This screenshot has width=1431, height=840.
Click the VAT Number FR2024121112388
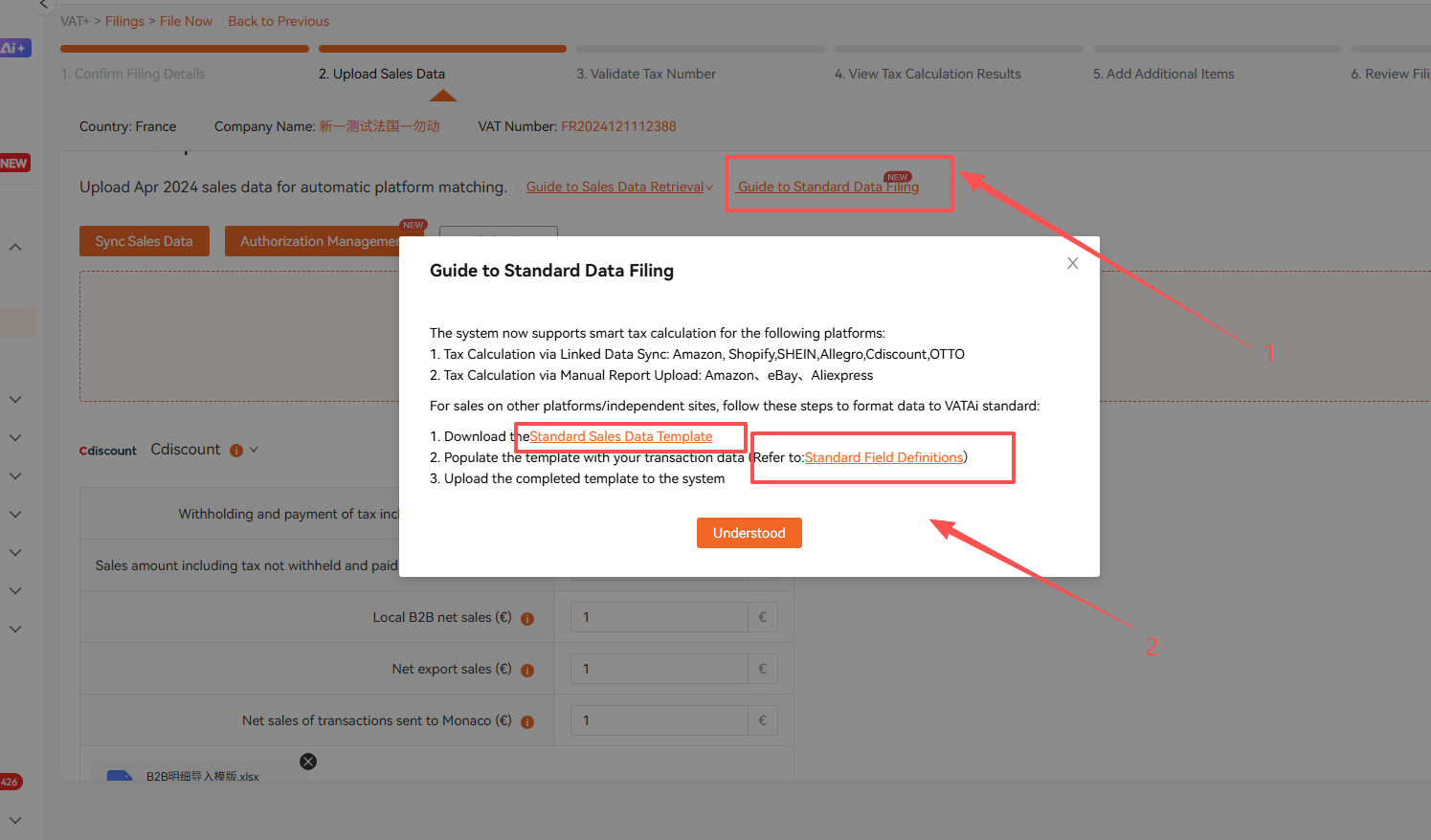click(618, 126)
